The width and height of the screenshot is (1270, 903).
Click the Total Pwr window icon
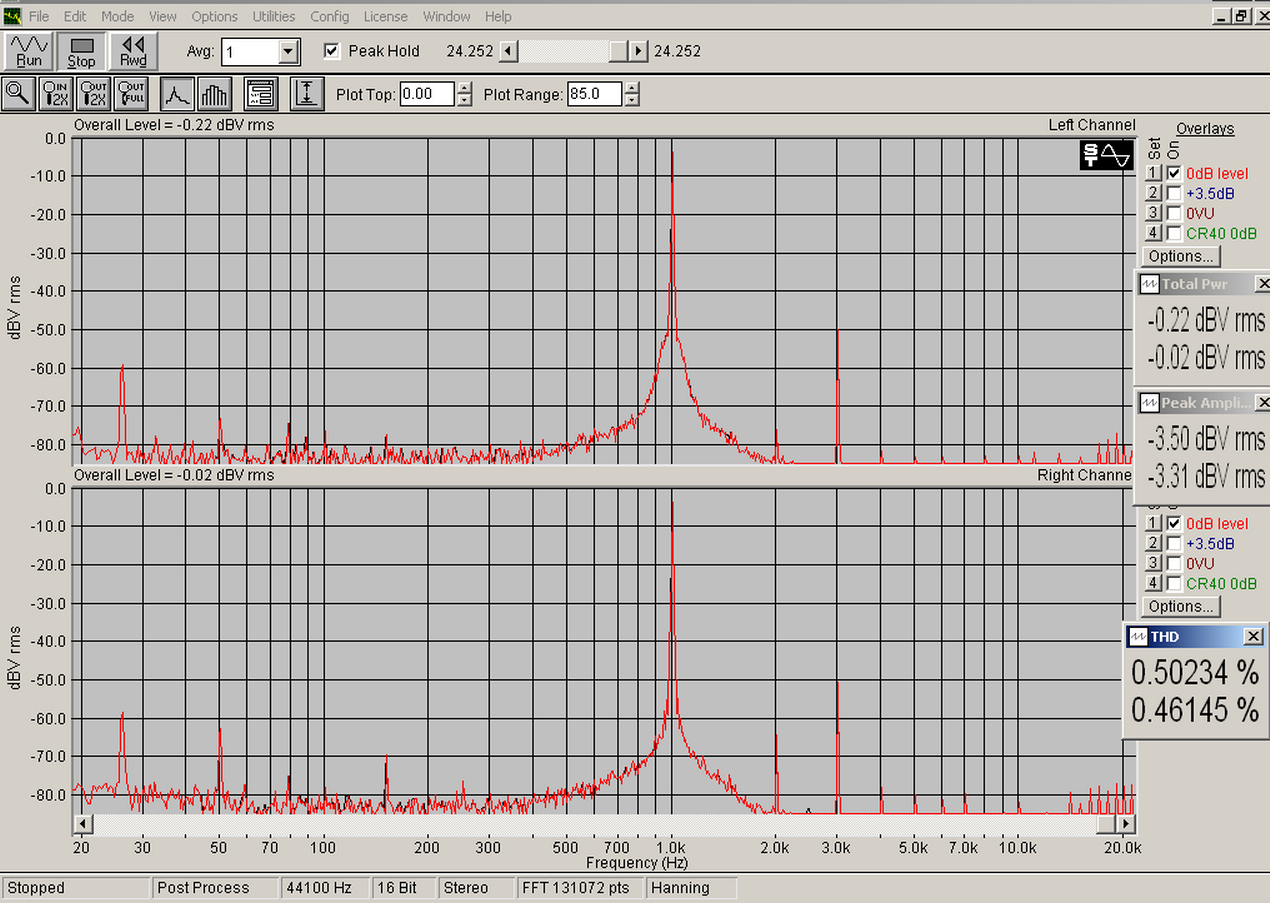pyautogui.click(x=1150, y=284)
